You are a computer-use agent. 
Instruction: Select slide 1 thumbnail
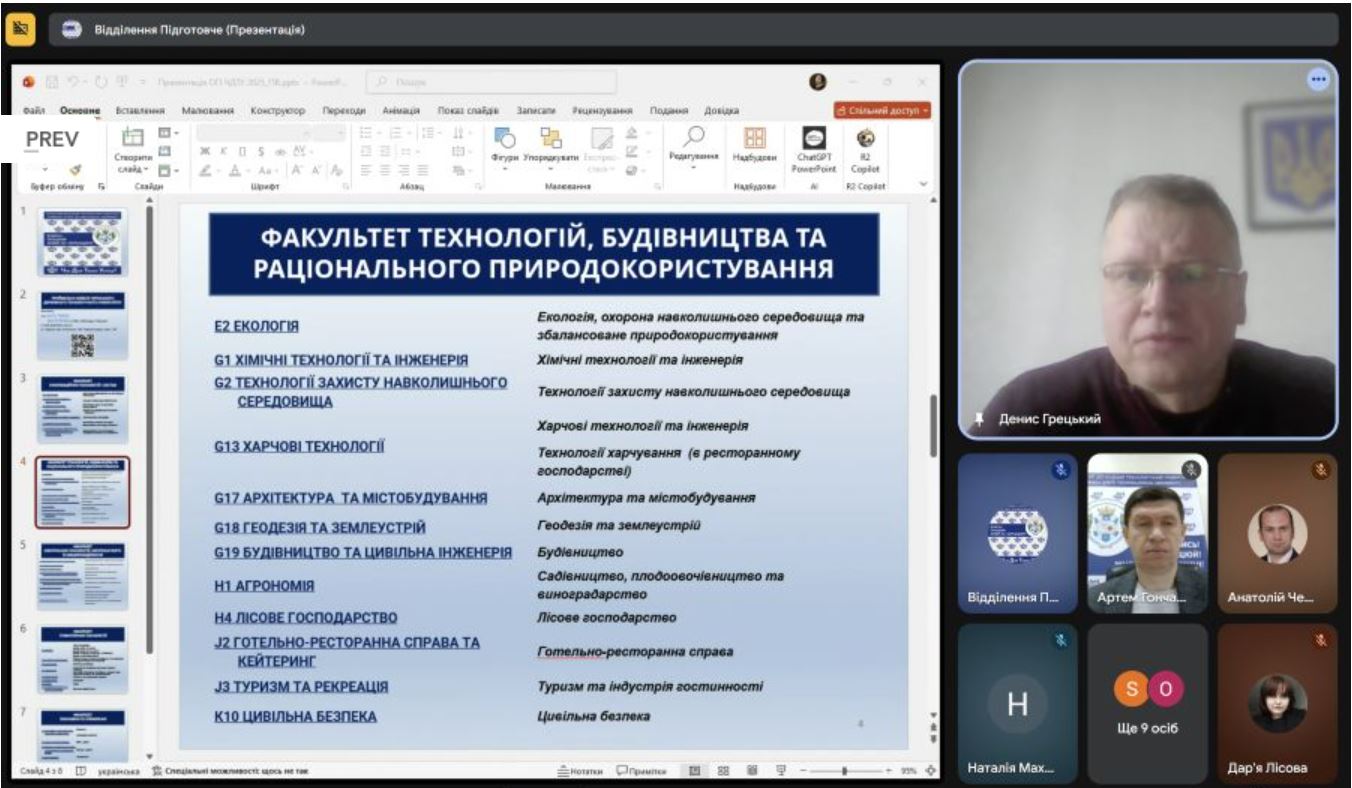(x=83, y=243)
